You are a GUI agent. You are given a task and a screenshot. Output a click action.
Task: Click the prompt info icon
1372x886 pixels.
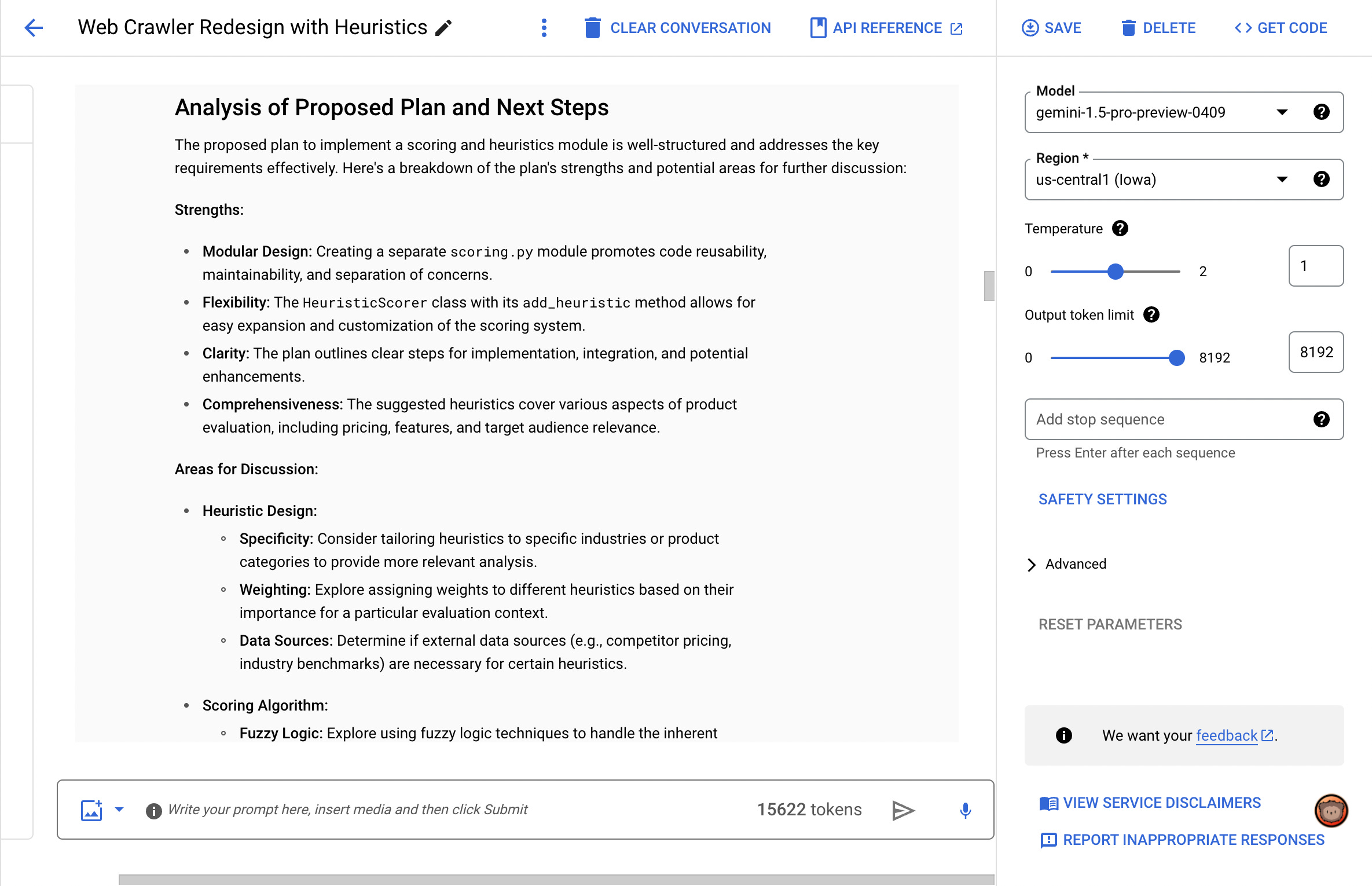[x=153, y=811]
